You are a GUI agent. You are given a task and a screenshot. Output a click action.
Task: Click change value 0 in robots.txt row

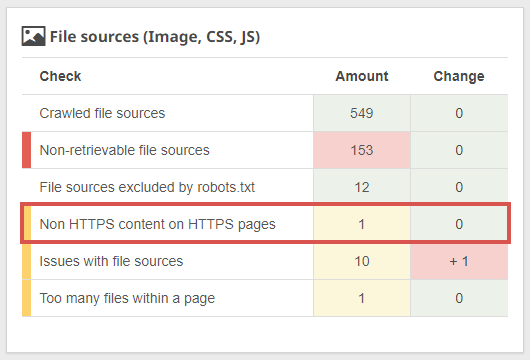click(x=459, y=187)
